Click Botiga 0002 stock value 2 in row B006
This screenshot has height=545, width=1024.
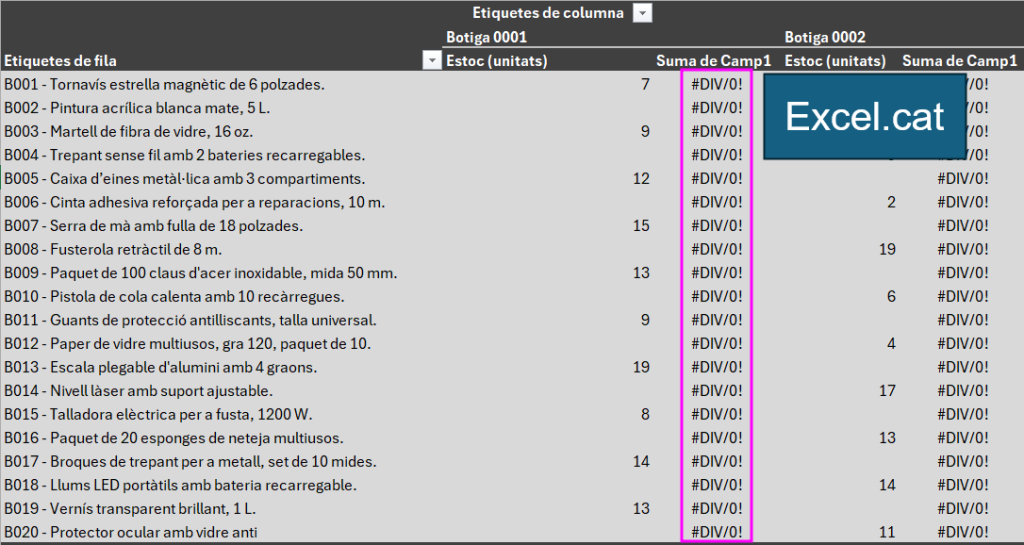tap(891, 202)
